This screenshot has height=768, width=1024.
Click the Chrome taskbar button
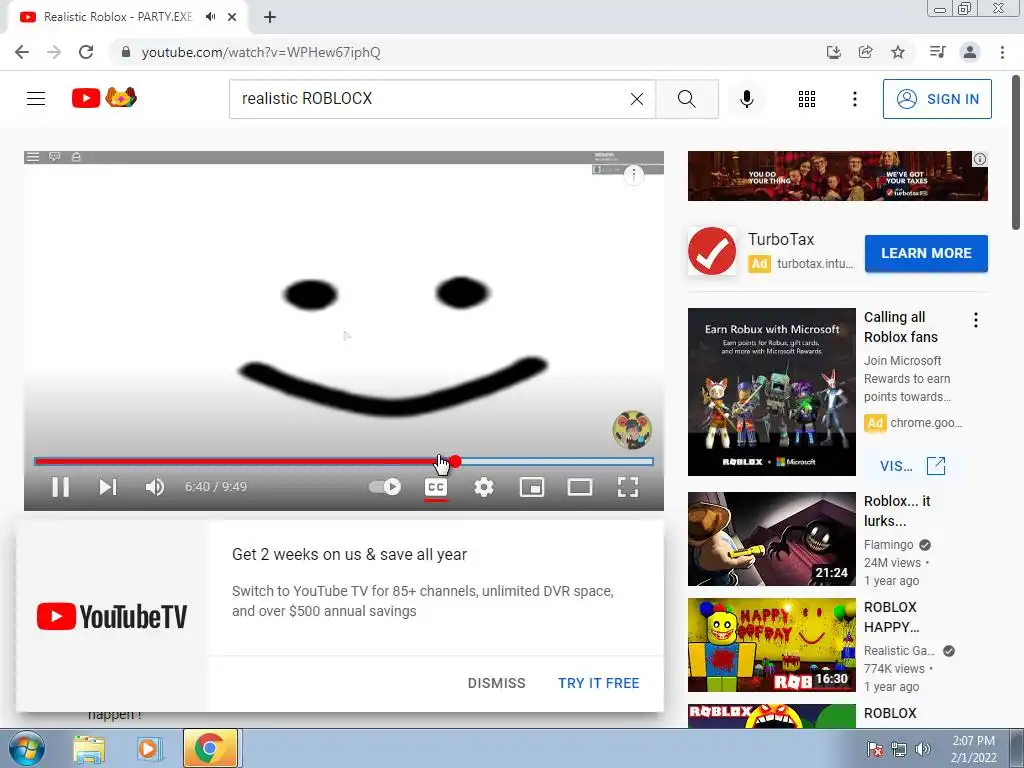[x=210, y=748]
